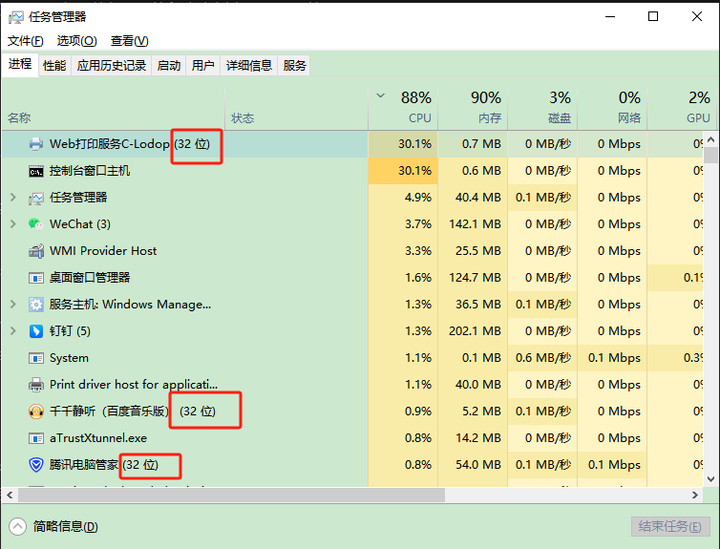
Task: Click the vertical scrollbar down arrow
Action: (711, 480)
